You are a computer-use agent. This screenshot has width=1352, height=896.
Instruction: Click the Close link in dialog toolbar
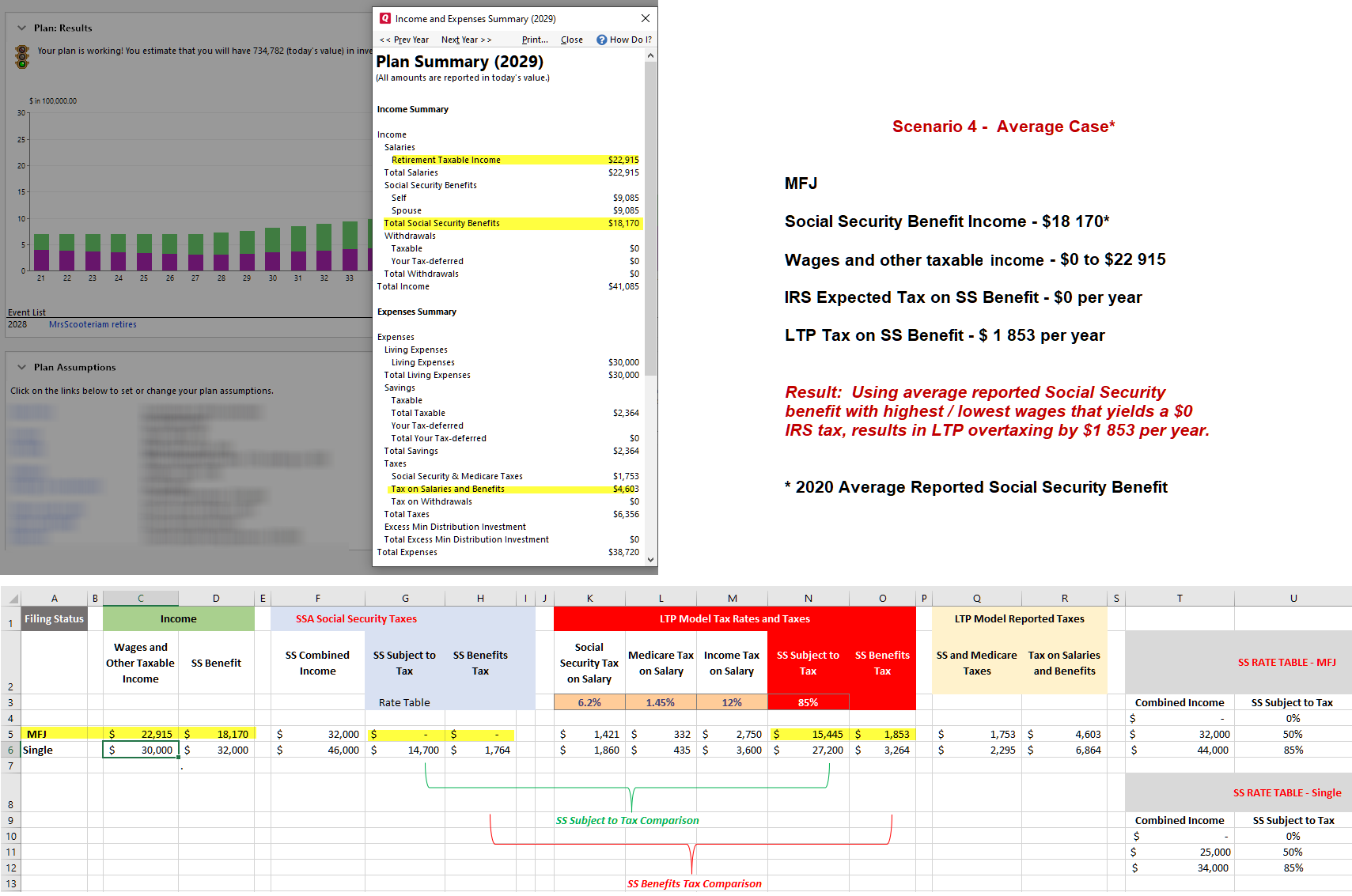click(572, 40)
